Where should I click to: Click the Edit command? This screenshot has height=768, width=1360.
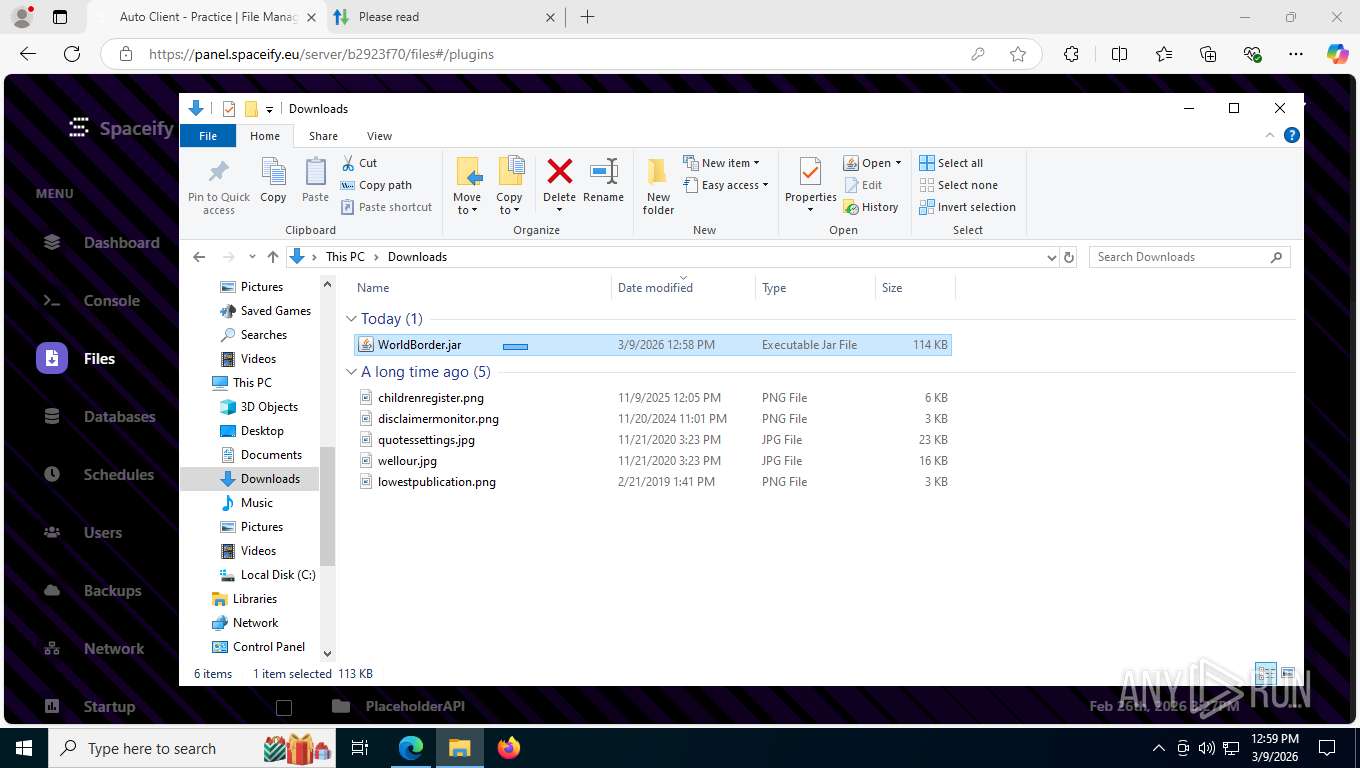point(863,185)
